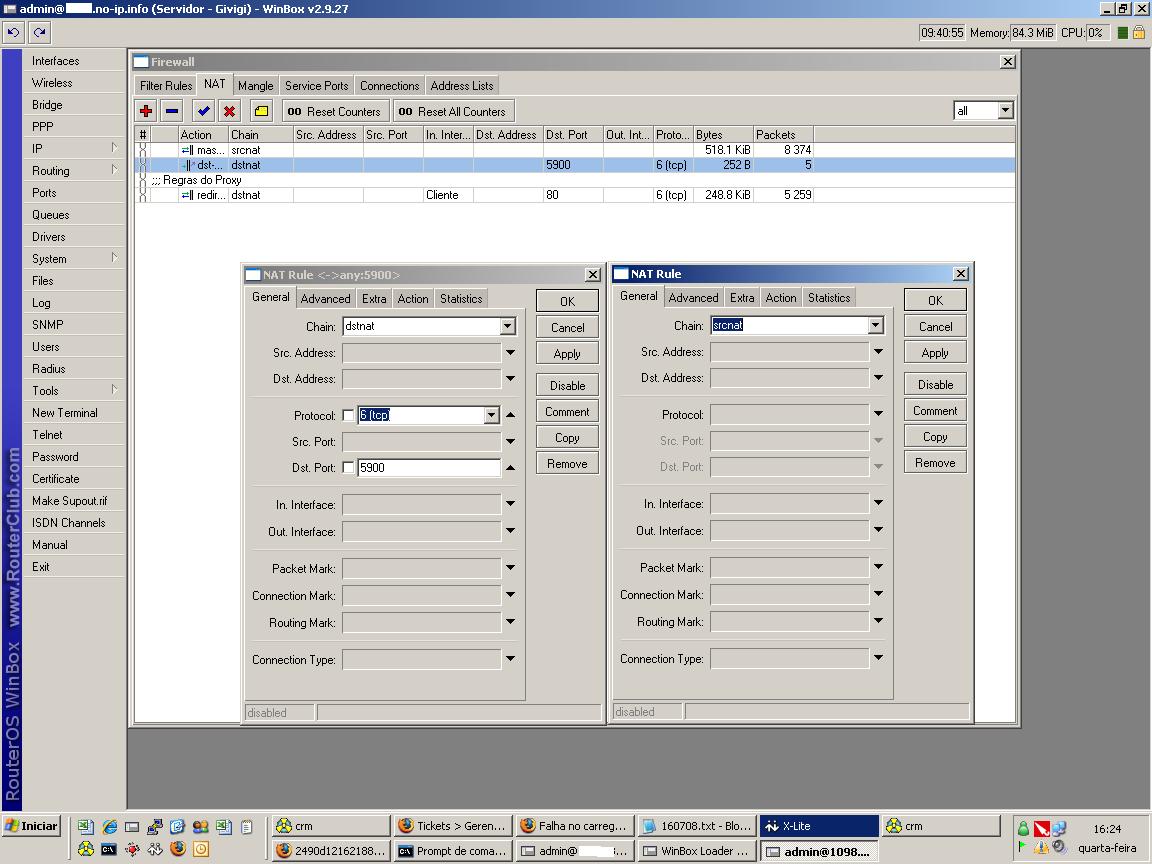Click the yellow comment note icon

coord(261,111)
